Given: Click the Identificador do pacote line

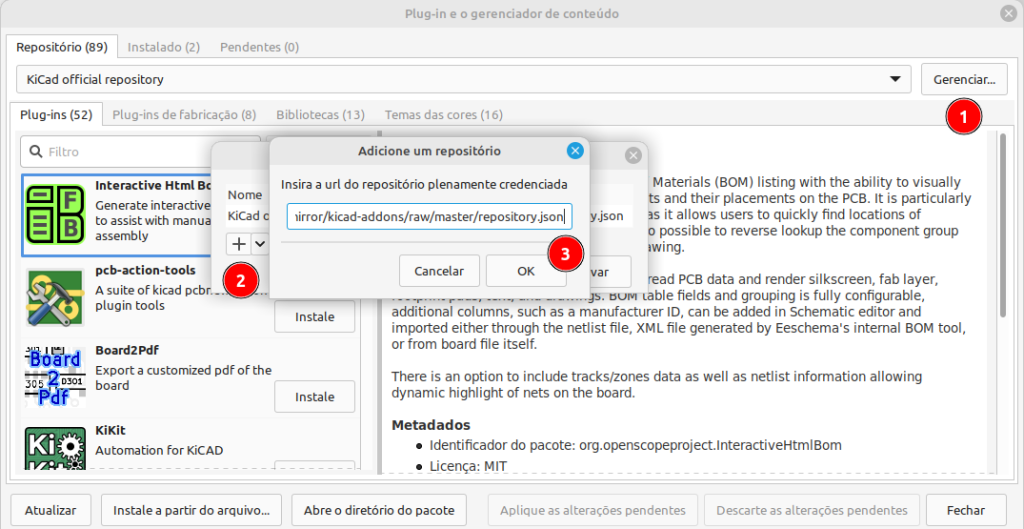Looking at the screenshot, I should (635, 445).
